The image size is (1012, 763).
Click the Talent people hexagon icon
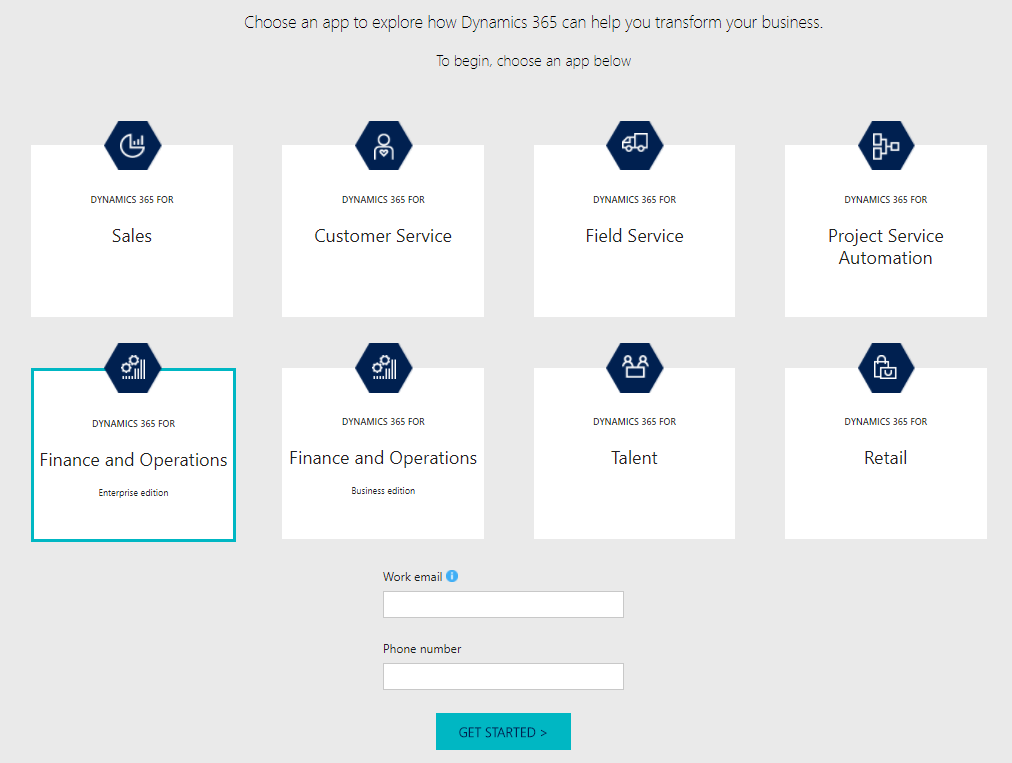(x=634, y=368)
